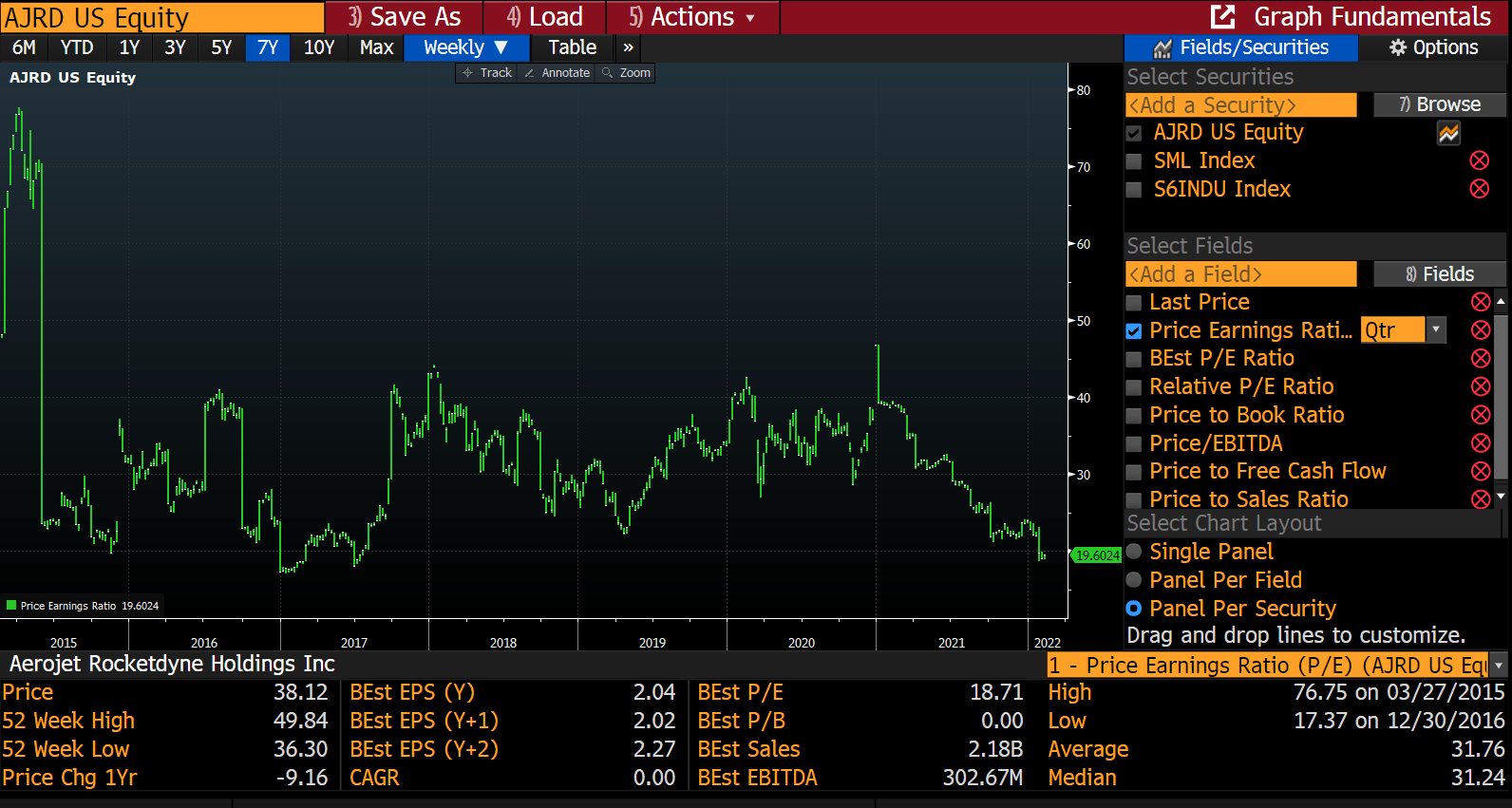Click the Load button

point(545,17)
